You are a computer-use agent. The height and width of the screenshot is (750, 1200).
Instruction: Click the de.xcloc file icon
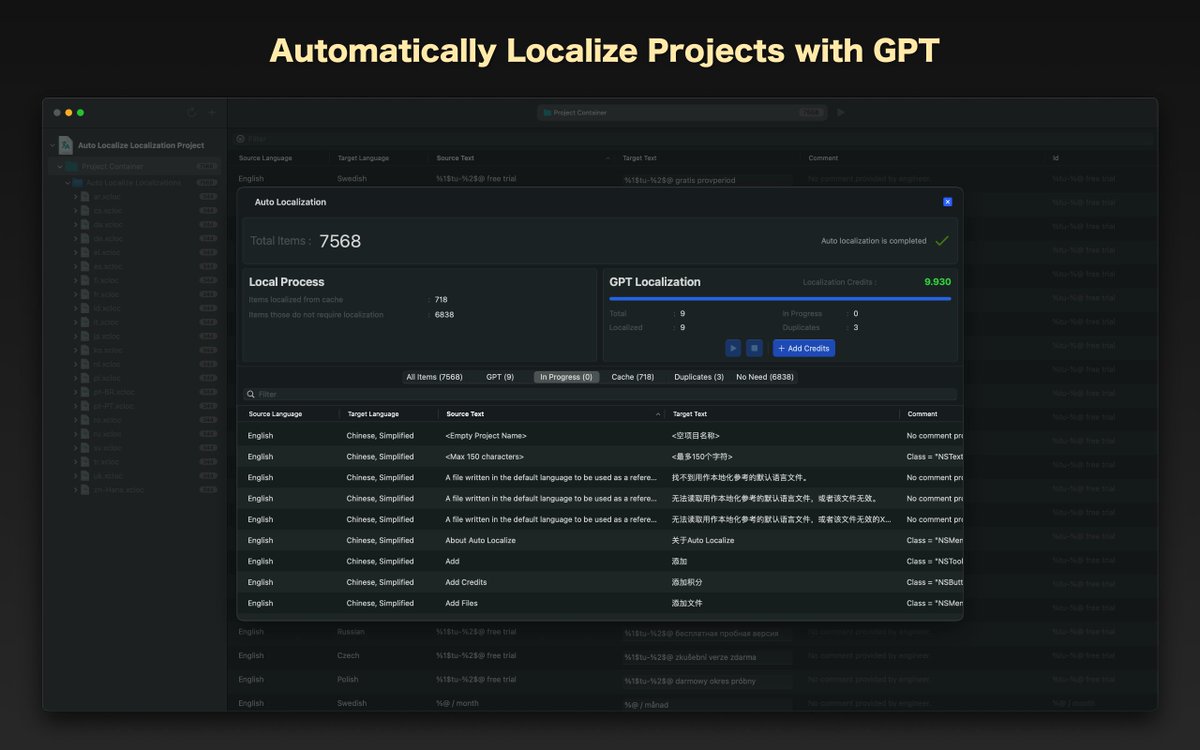pos(86,239)
